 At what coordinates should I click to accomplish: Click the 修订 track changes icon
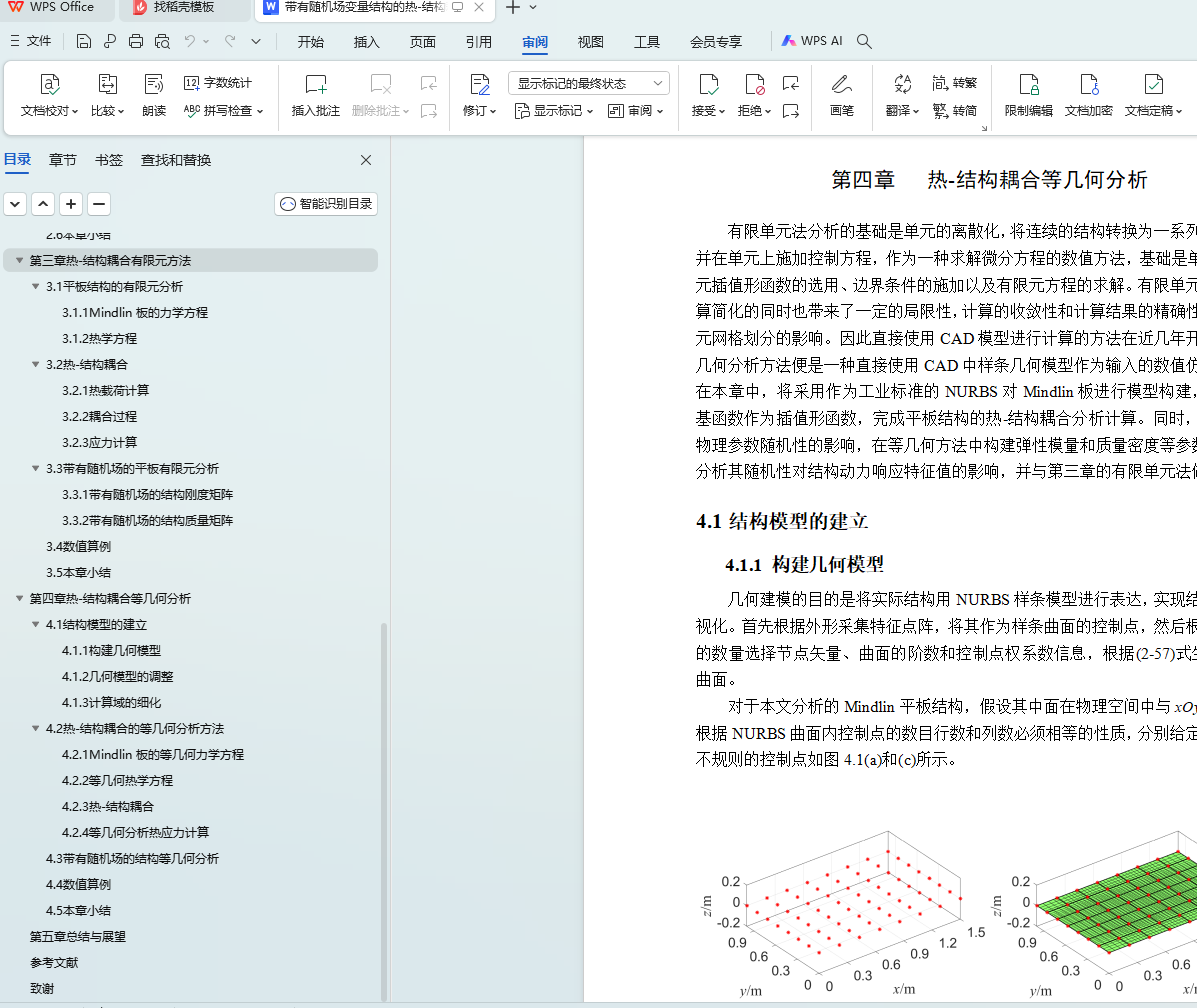click(x=479, y=84)
